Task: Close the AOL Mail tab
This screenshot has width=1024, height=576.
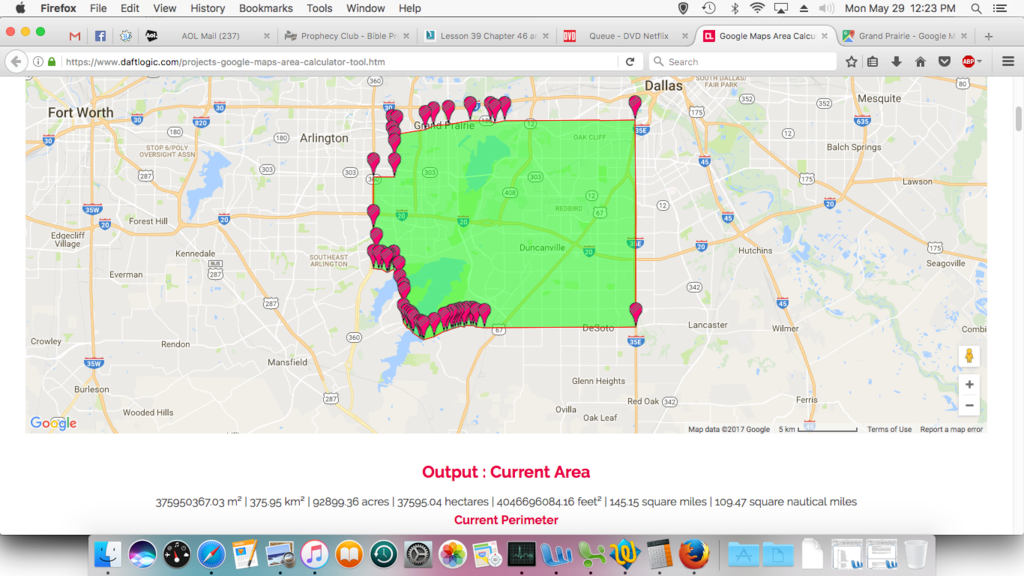Action: click(266, 36)
